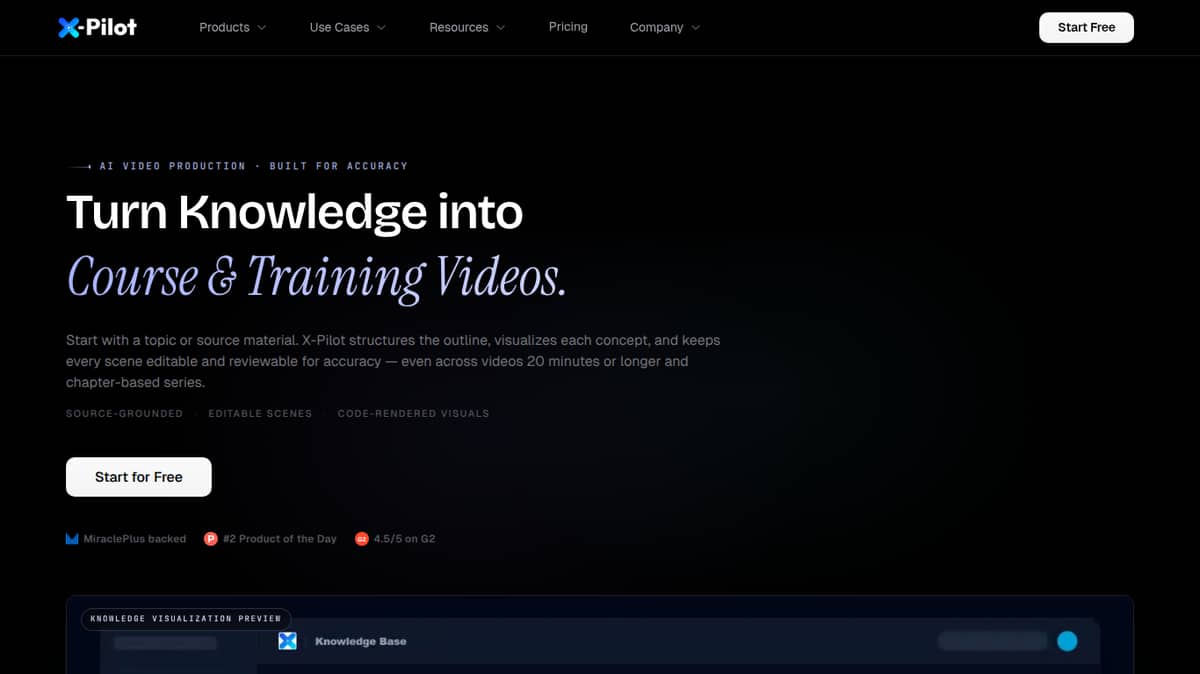
Task: Click the Start Free button in header
Action: (1086, 27)
